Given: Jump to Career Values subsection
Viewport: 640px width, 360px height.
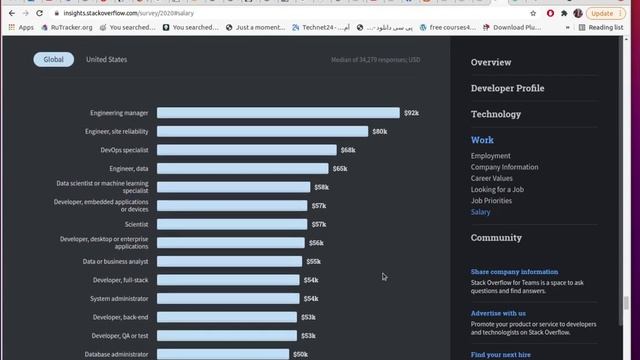Looking at the screenshot, I should click(491, 178).
